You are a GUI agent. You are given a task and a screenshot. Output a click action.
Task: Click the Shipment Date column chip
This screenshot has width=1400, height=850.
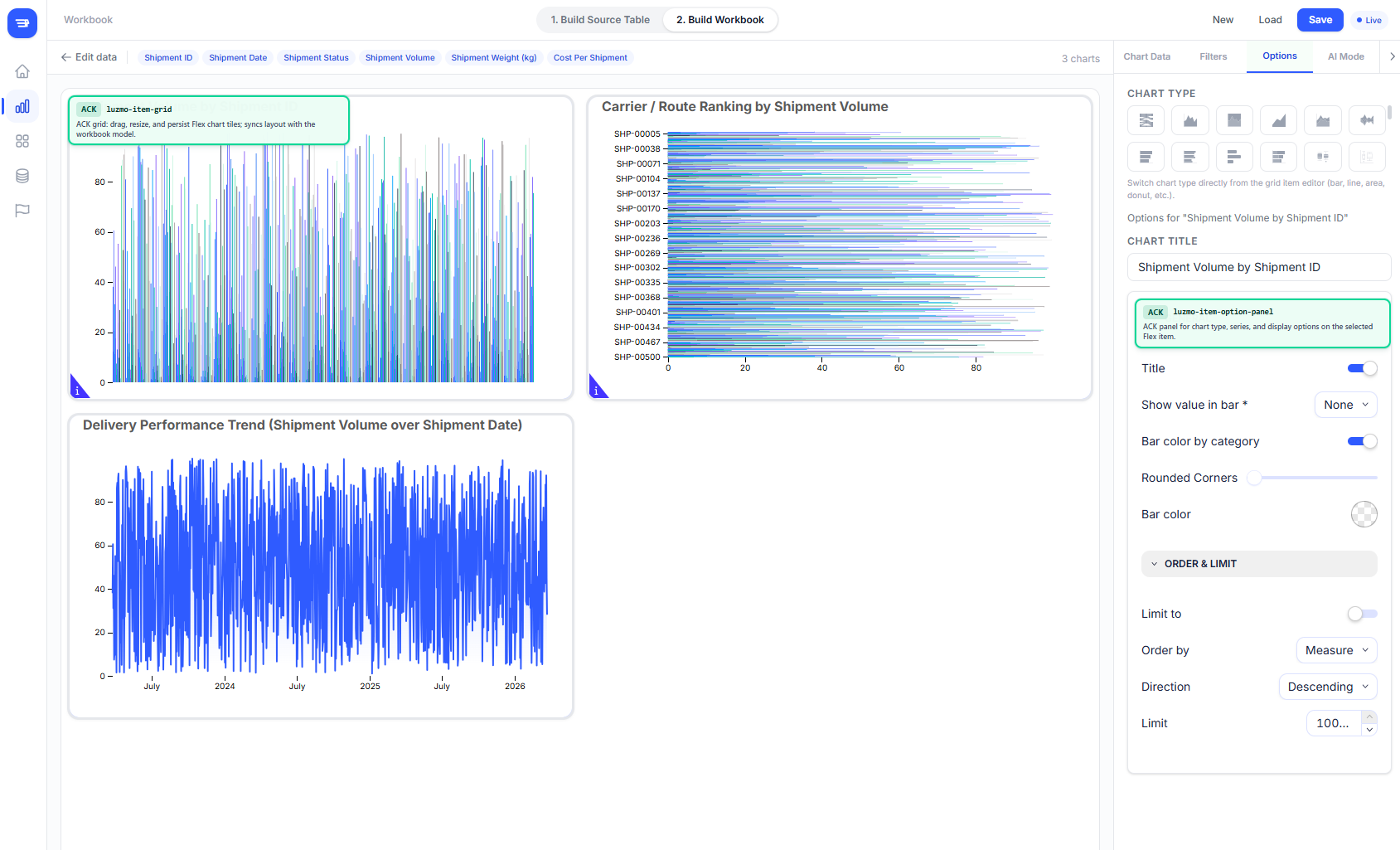(x=238, y=57)
